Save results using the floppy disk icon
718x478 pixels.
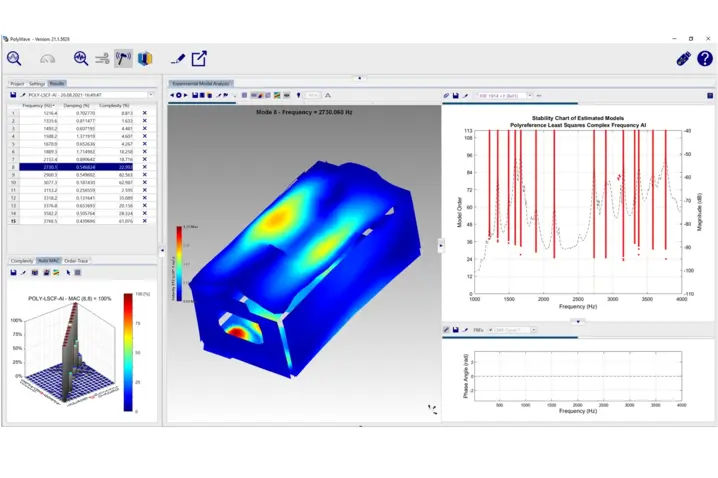click(12, 95)
